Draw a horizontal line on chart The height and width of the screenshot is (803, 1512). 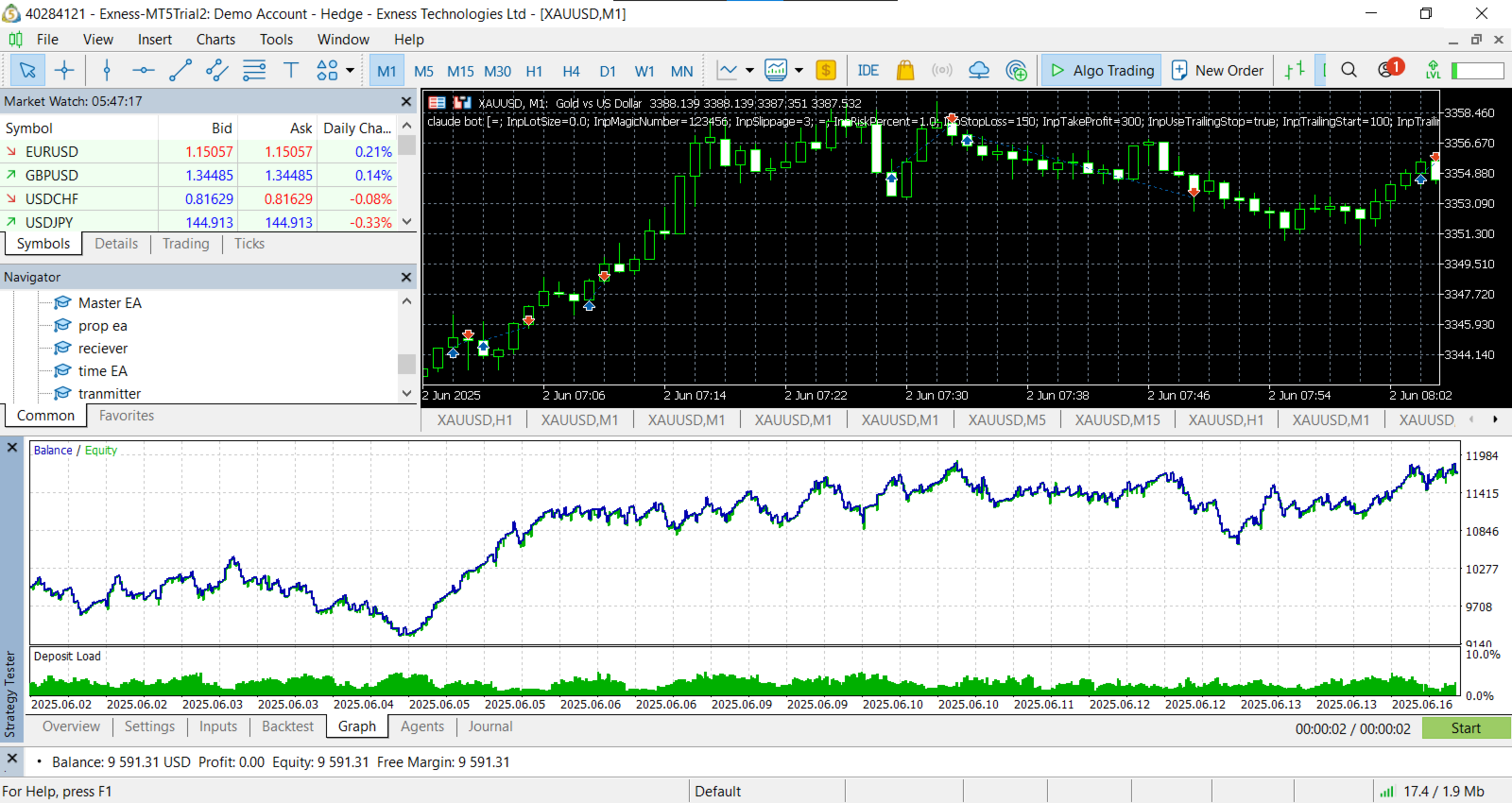click(143, 70)
